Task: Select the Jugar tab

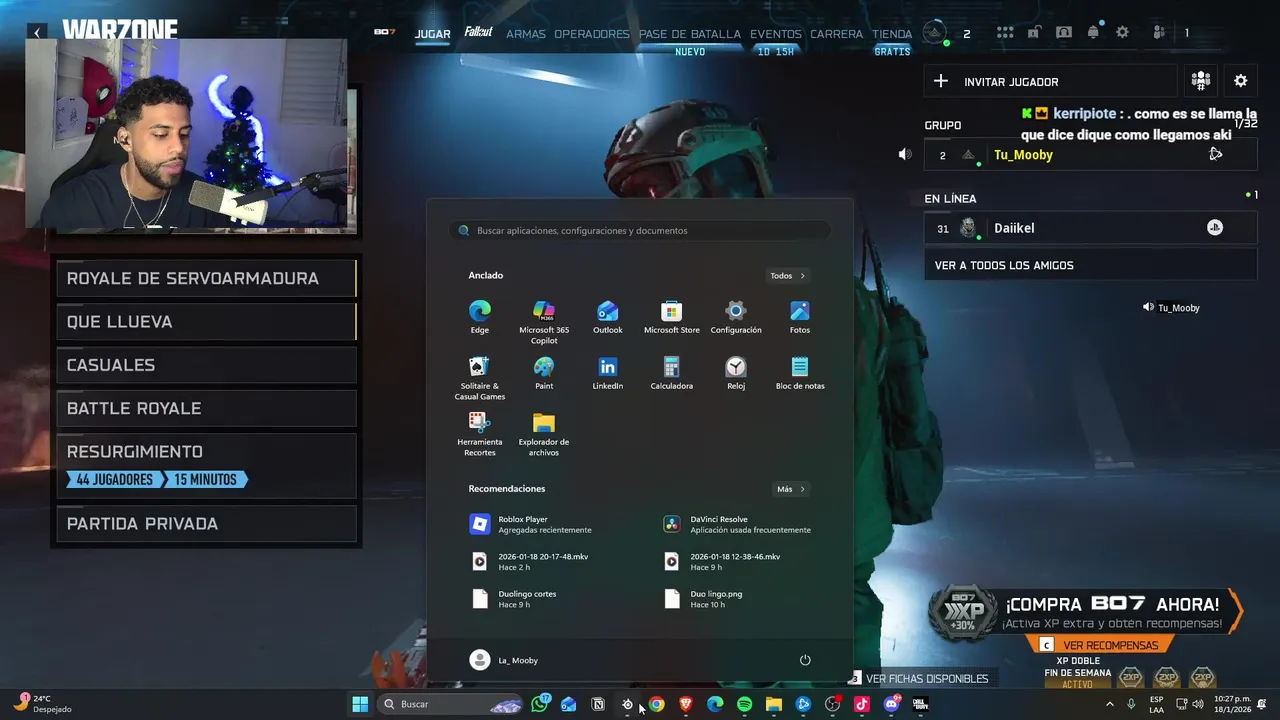Action: tap(433, 34)
